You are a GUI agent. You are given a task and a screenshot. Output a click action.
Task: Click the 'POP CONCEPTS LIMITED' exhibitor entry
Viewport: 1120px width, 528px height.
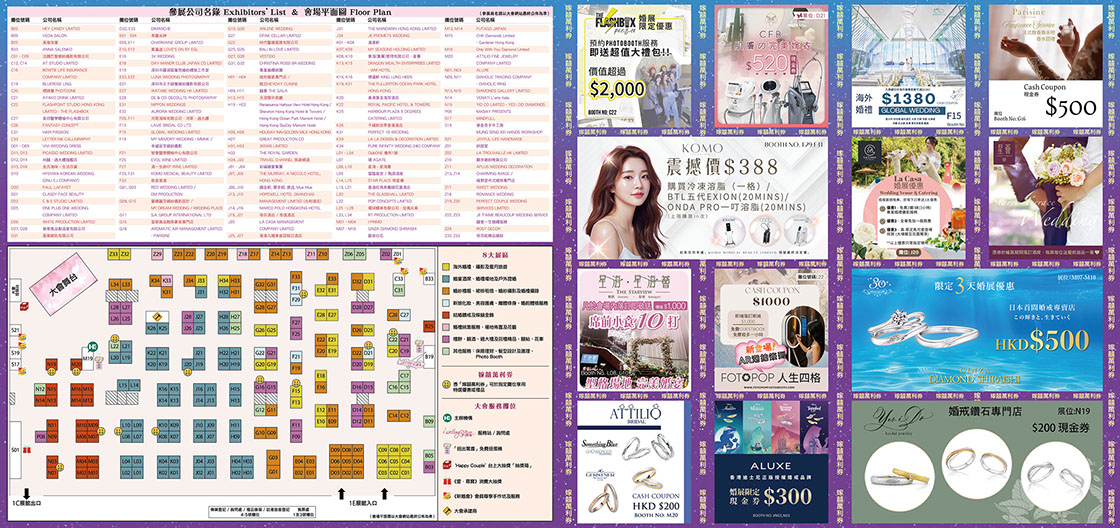390,201
